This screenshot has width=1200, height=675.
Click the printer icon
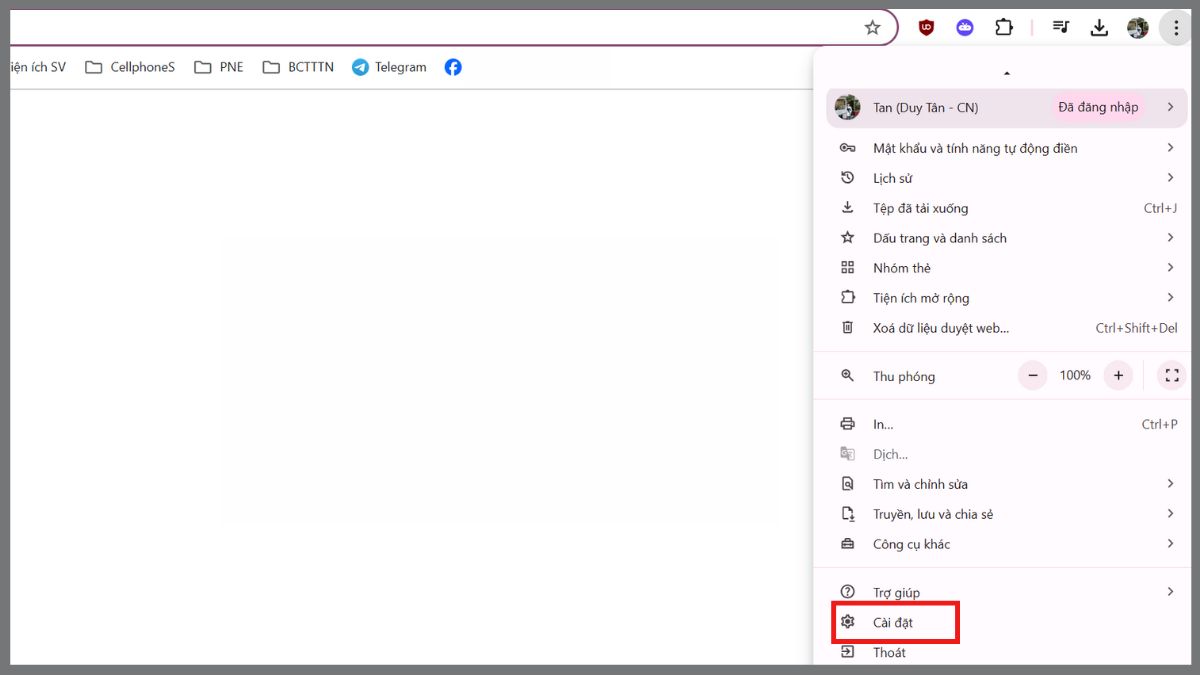847,424
